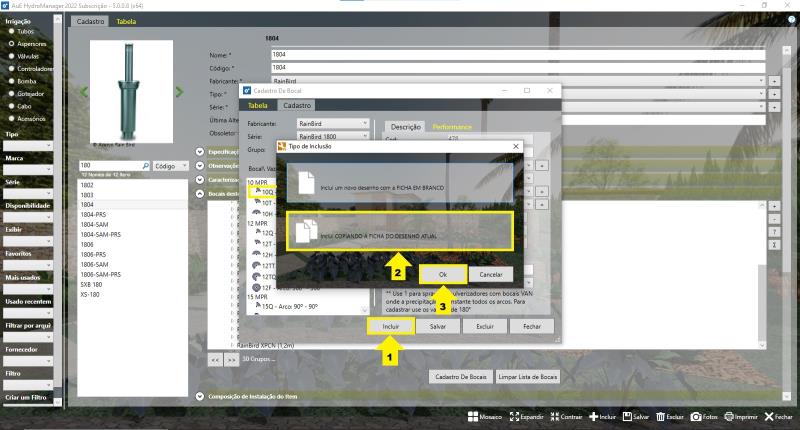Expand the Composição de Instalação do Item section
Viewport: 800px width, 430px height.
point(200,397)
